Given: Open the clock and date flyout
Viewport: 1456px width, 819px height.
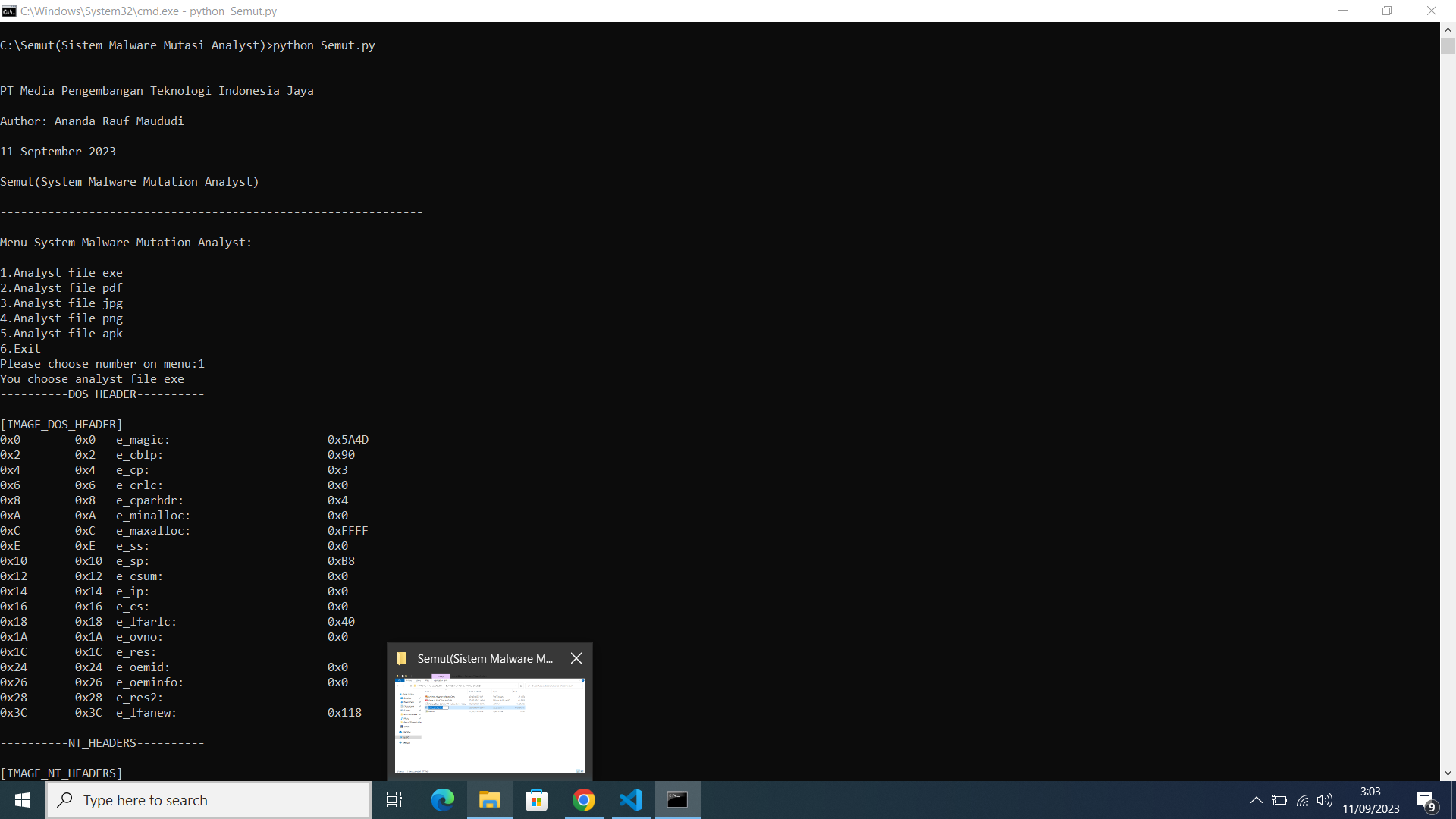Looking at the screenshot, I should 1370,800.
